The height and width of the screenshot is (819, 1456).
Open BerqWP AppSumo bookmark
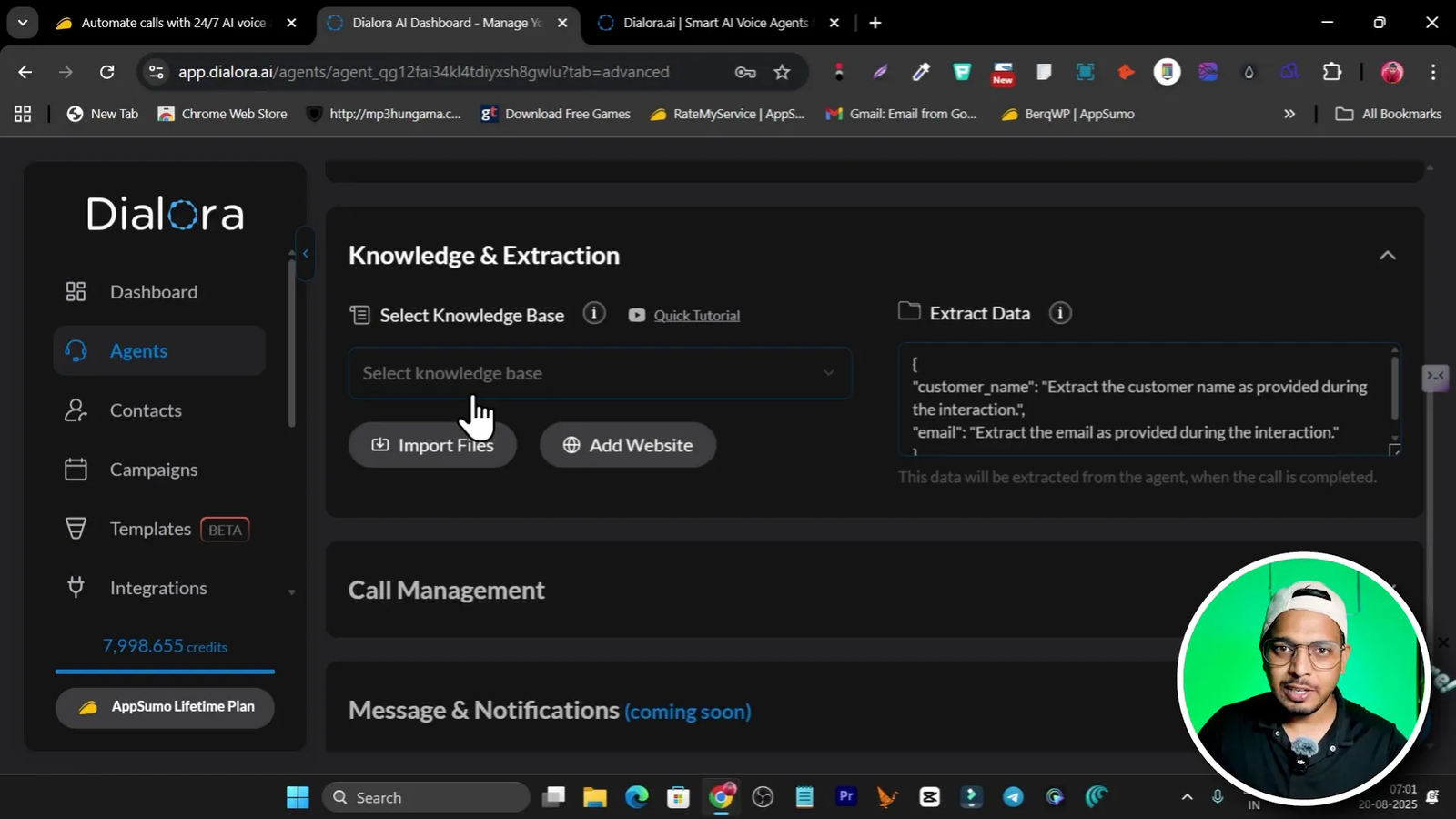(1067, 114)
